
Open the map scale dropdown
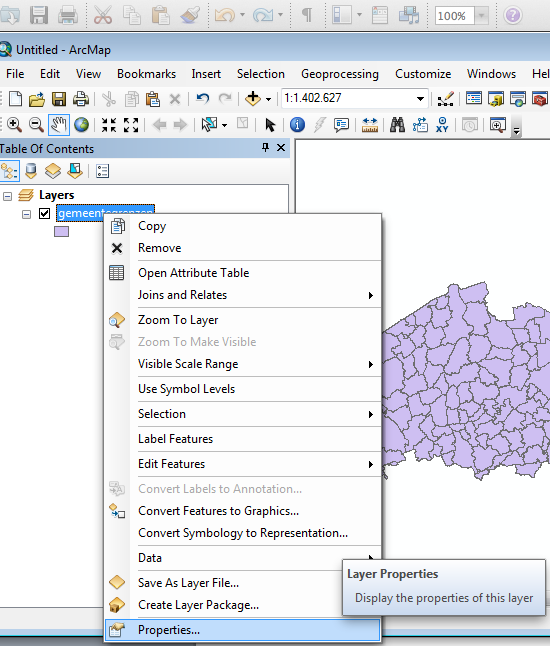420,99
